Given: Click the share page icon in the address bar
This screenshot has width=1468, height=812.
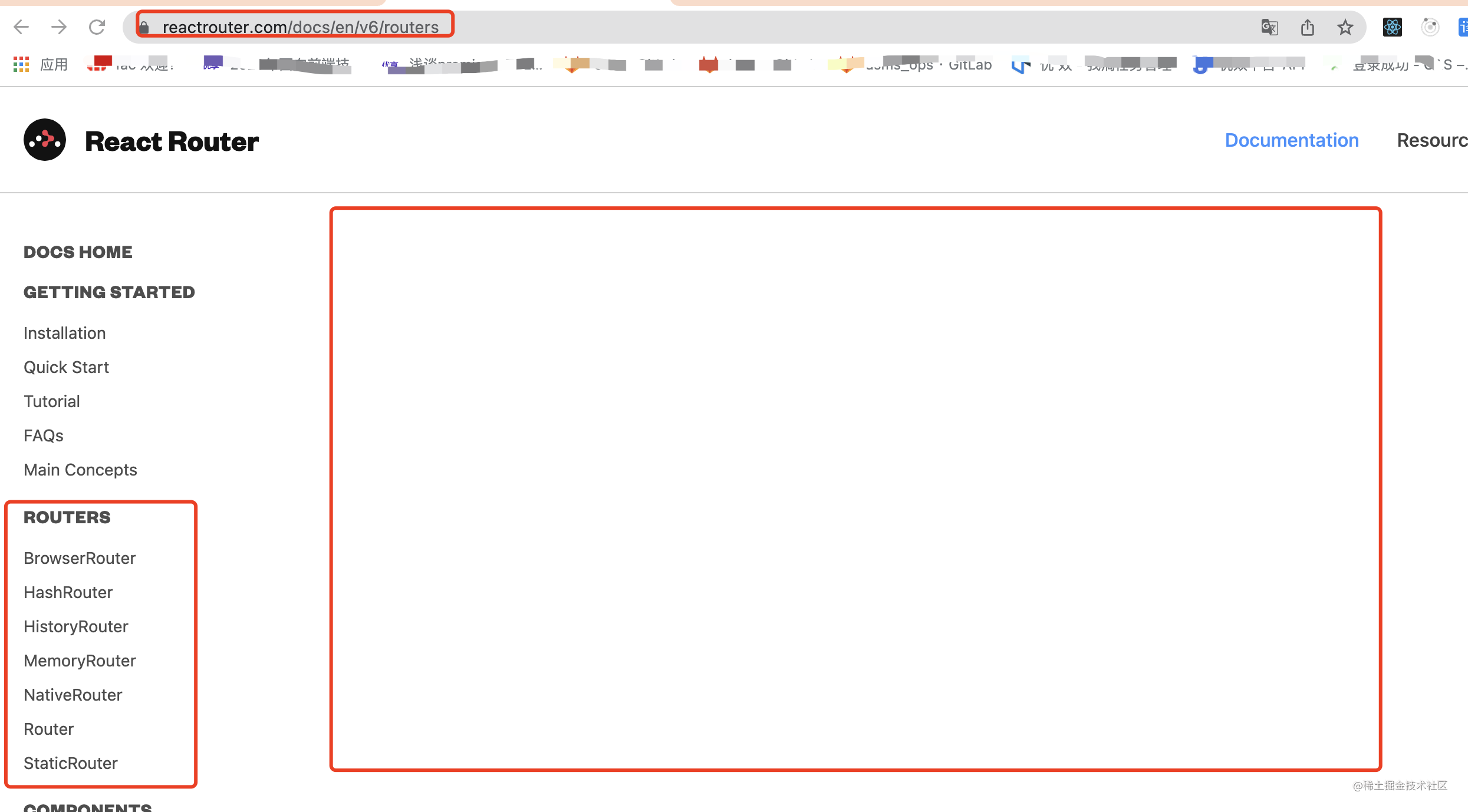Looking at the screenshot, I should [1308, 27].
